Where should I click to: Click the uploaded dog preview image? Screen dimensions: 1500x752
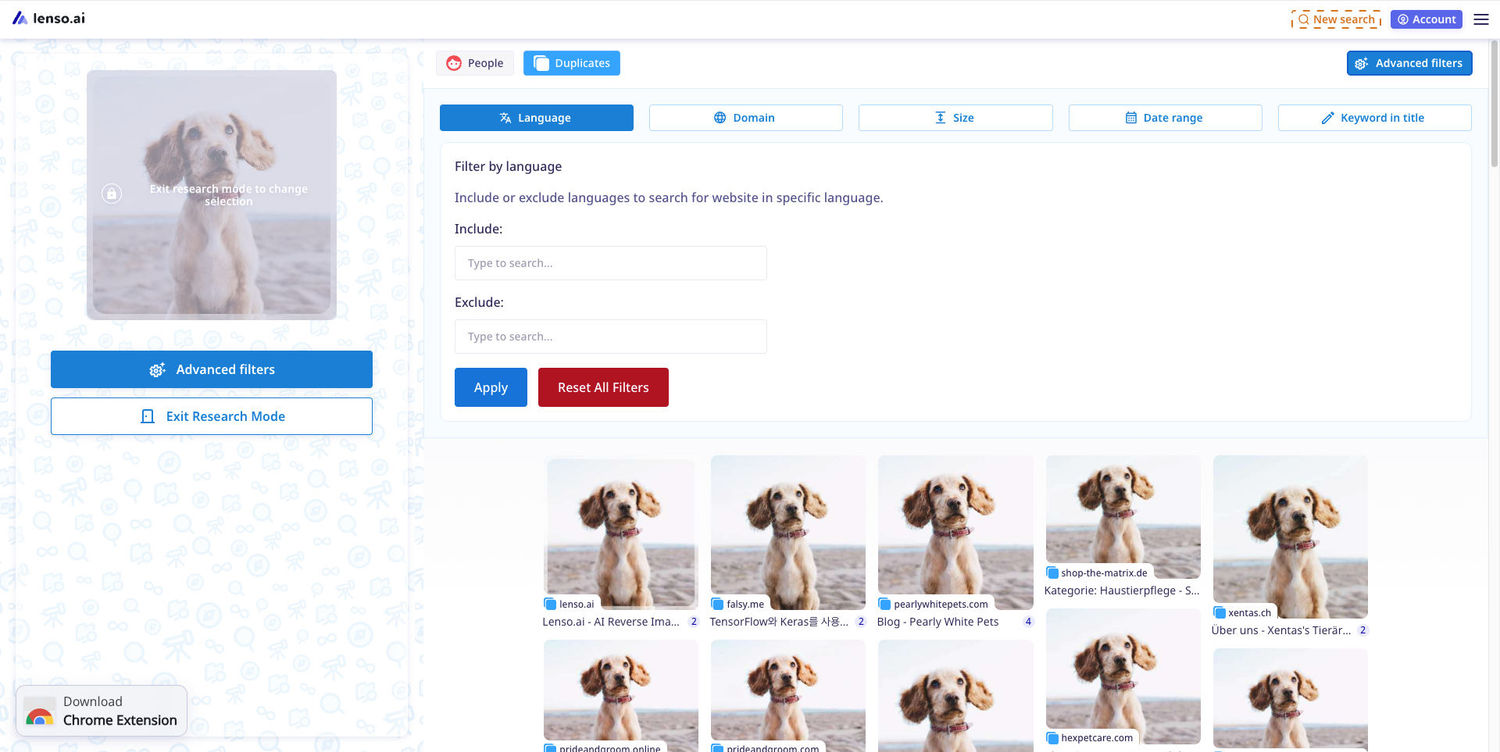coord(212,195)
